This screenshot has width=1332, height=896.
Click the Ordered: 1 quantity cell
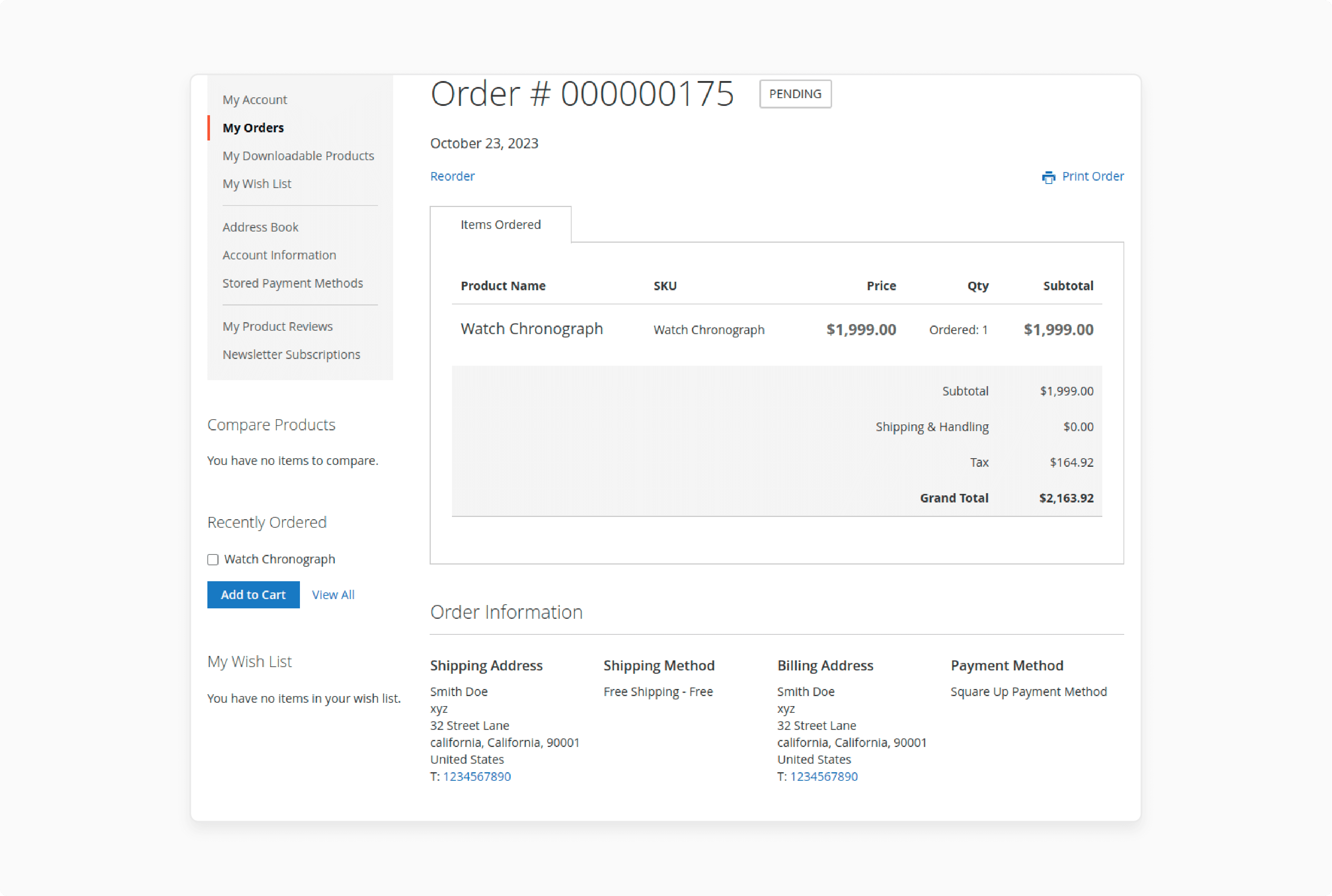(958, 330)
